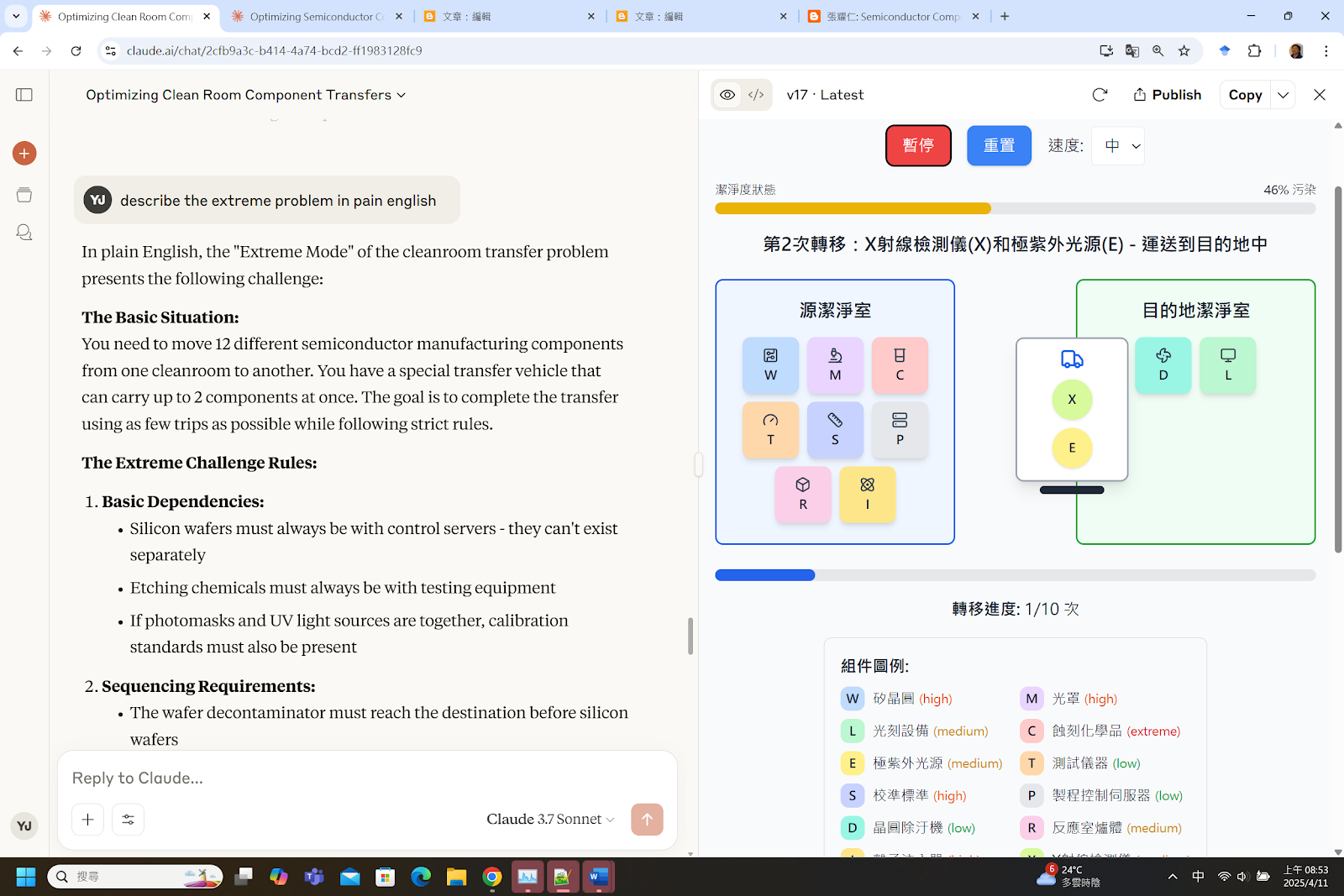The width and height of the screenshot is (1344, 896).
Task: Click the E circle in transfer vehicle
Action: coord(1072,448)
